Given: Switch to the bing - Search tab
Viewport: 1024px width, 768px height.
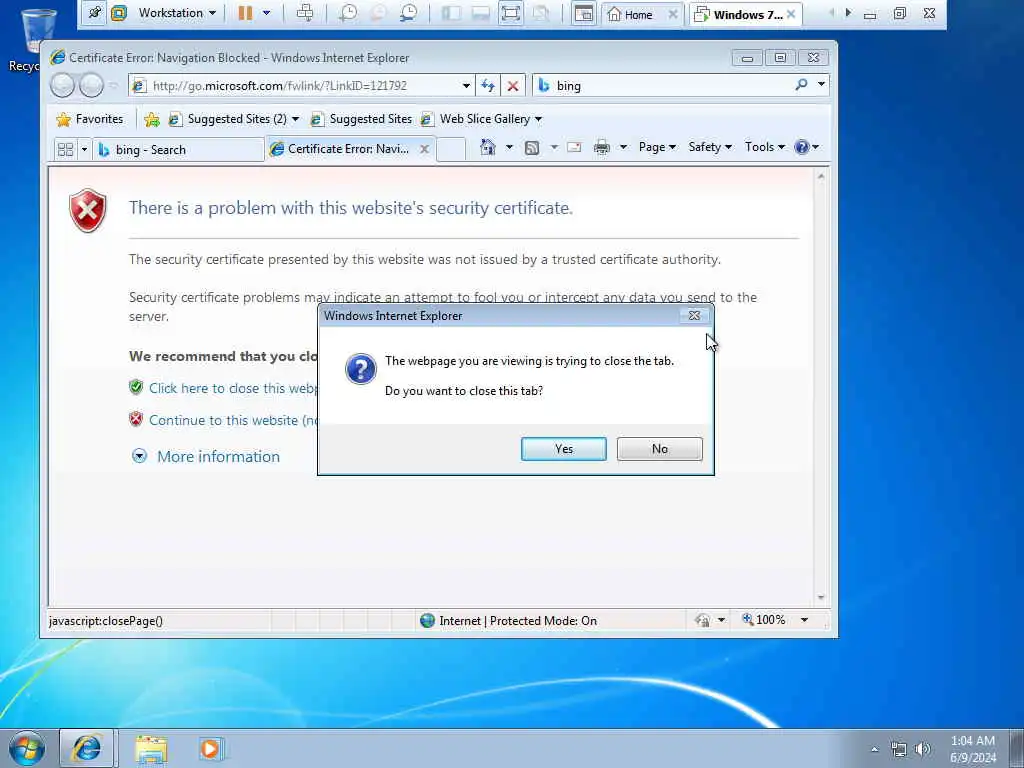Looking at the screenshot, I should (x=178, y=150).
